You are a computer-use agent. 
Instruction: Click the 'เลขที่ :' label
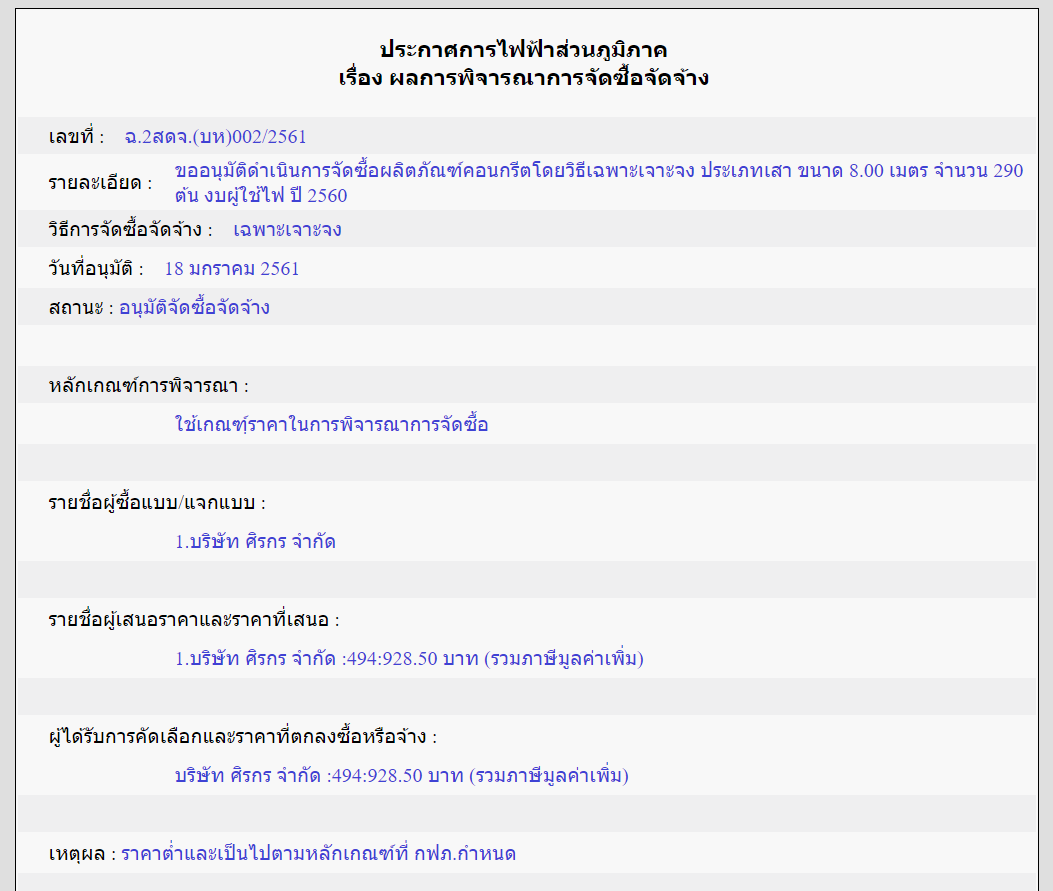coord(77,137)
